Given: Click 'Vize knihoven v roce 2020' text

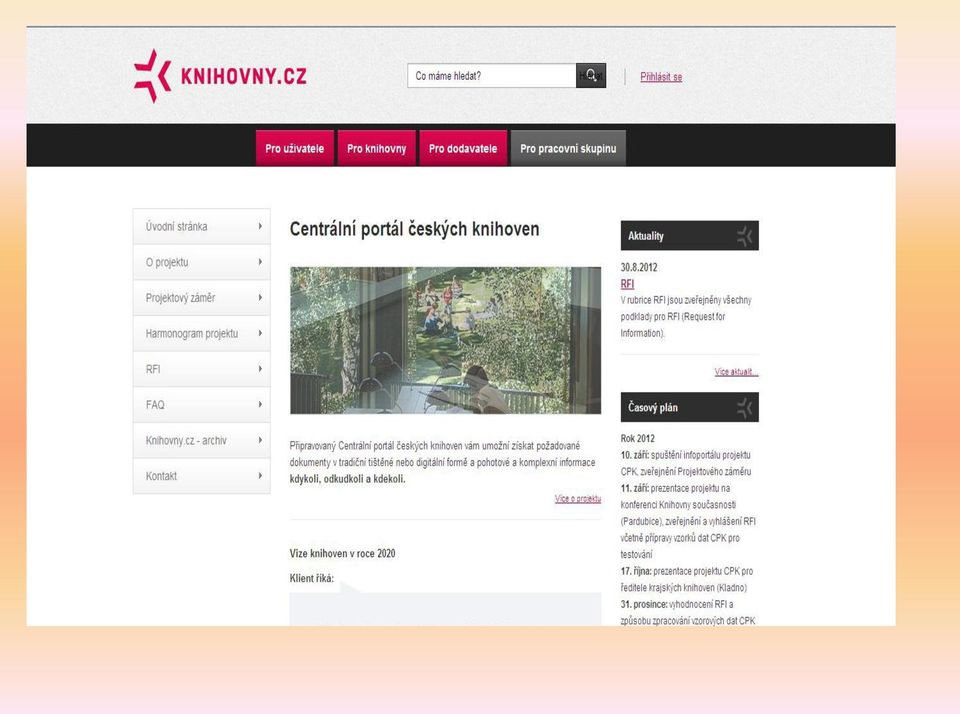Looking at the screenshot, I should tap(342, 554).
